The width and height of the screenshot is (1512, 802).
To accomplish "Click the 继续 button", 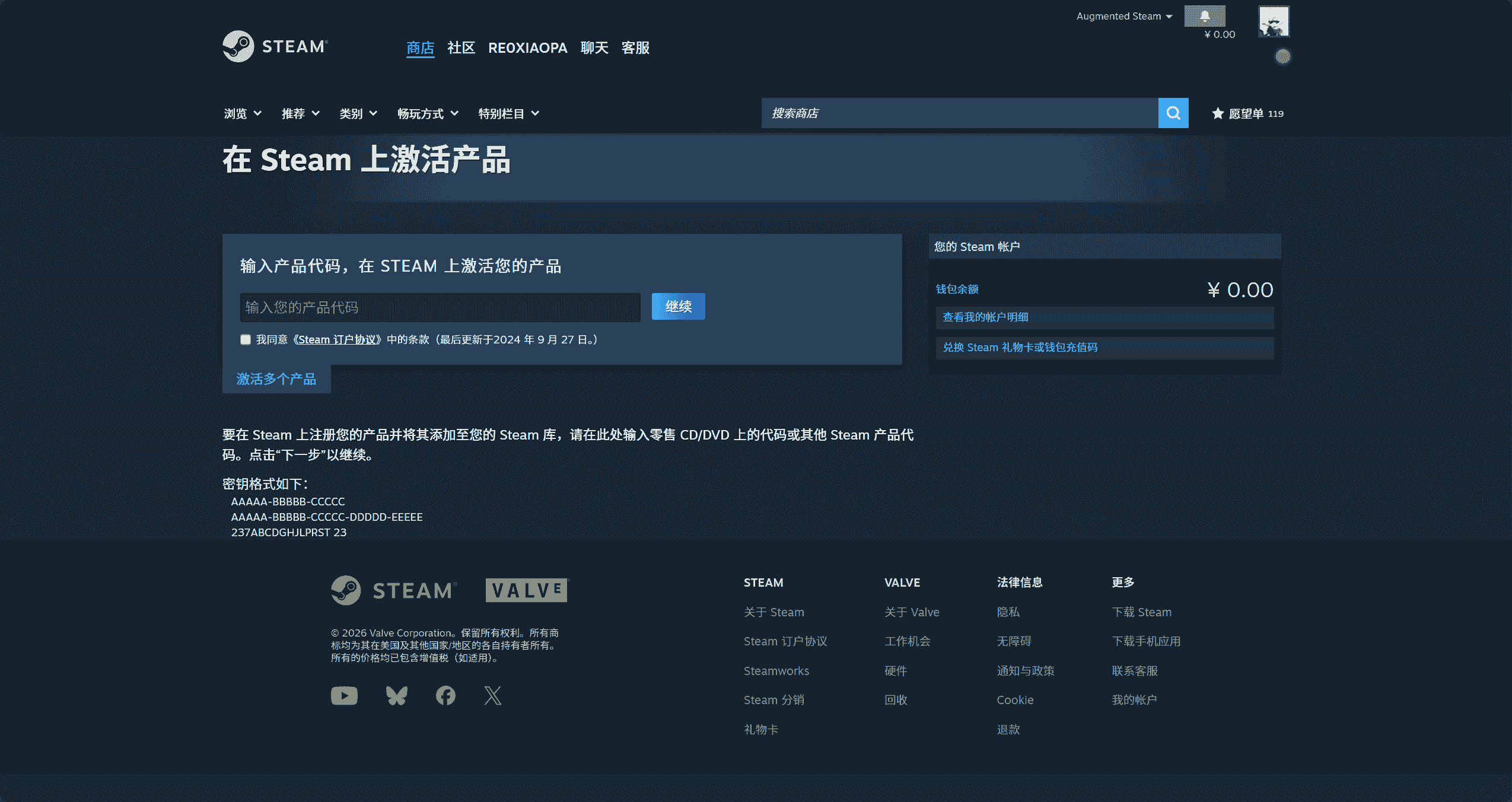I will 679,306.
